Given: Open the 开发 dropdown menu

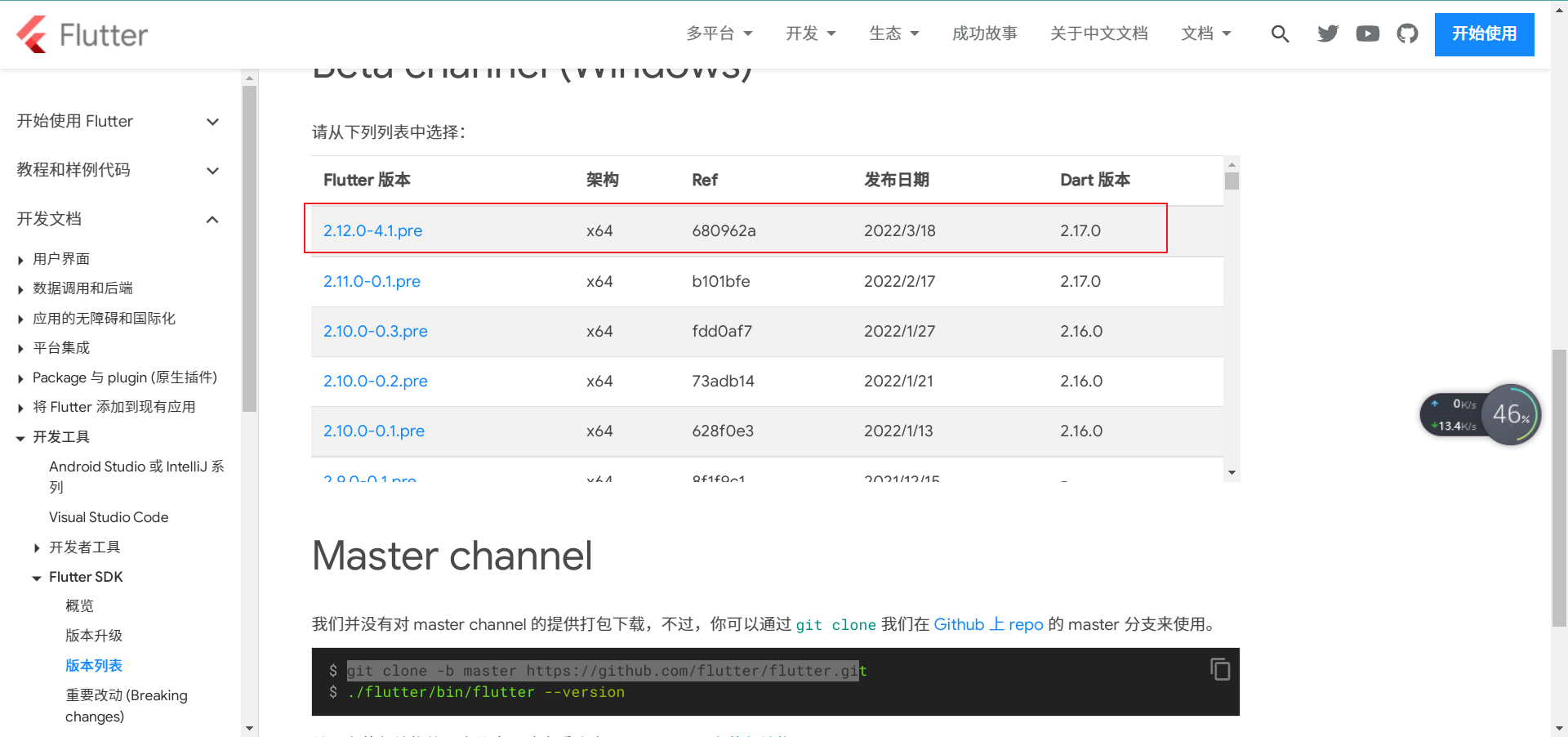Looking at the screenshot, I should tap(811, 33).
